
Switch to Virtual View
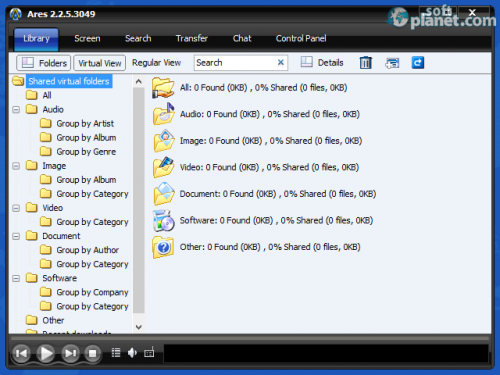pos(100,63)
